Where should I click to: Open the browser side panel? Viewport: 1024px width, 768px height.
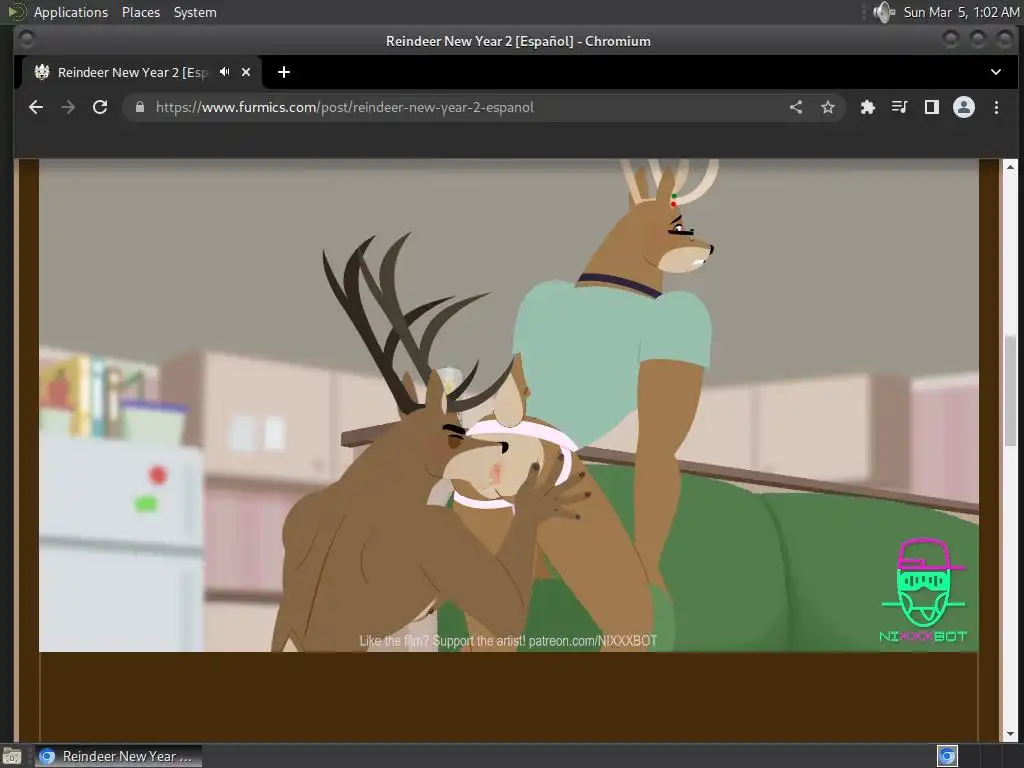932,107
